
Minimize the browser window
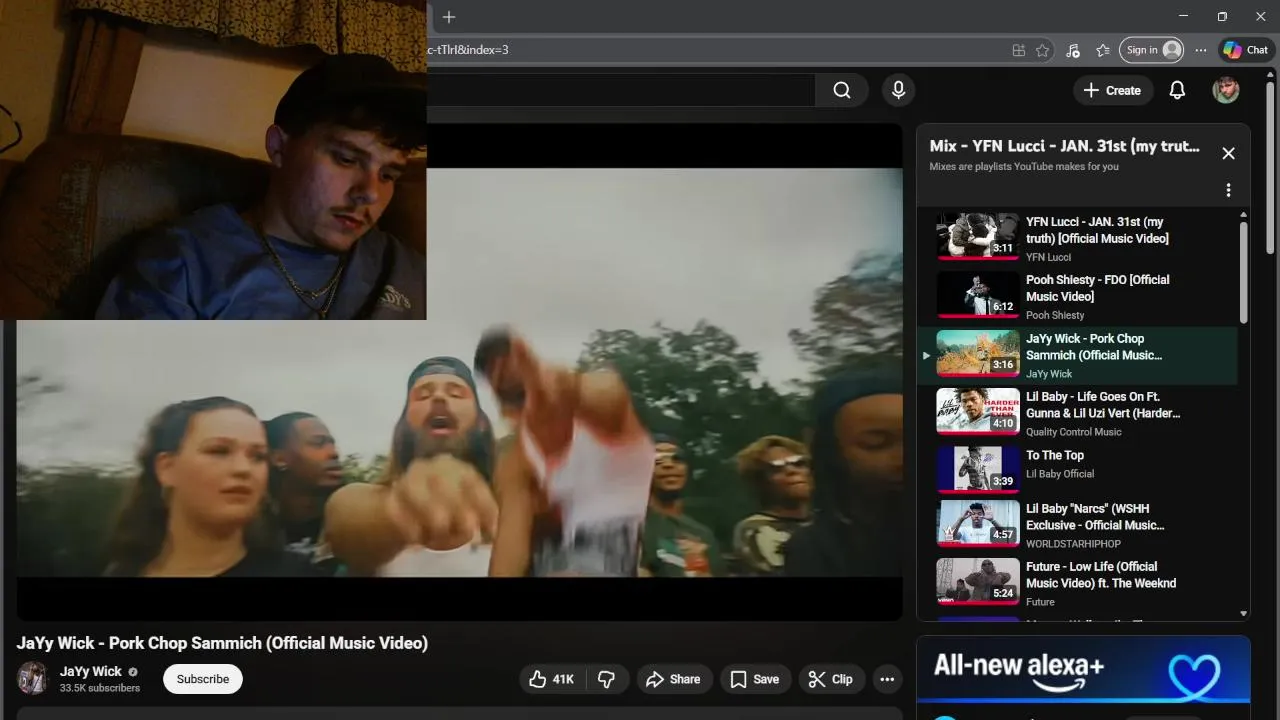pos(1184,17)
